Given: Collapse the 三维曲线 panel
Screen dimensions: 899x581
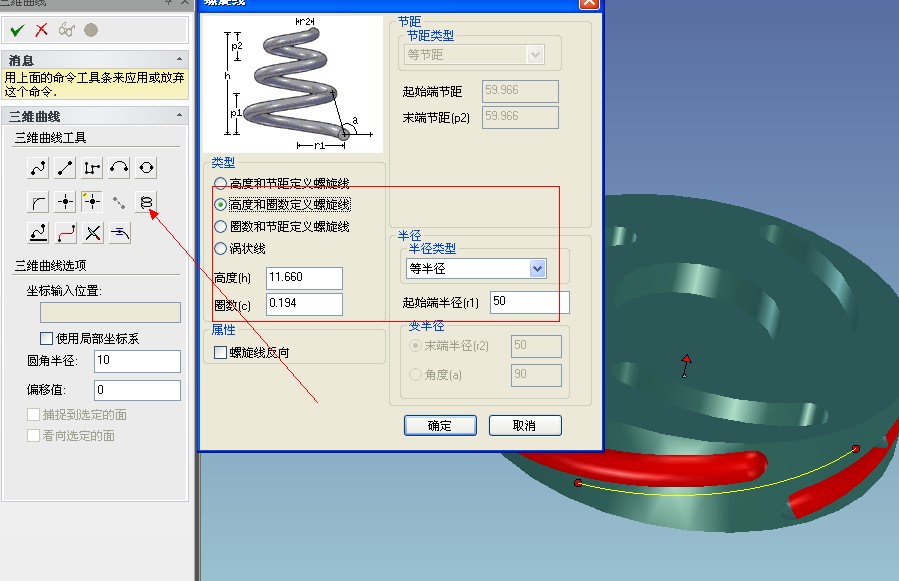Looking at the screenshot, I should (x=179, y=116).
